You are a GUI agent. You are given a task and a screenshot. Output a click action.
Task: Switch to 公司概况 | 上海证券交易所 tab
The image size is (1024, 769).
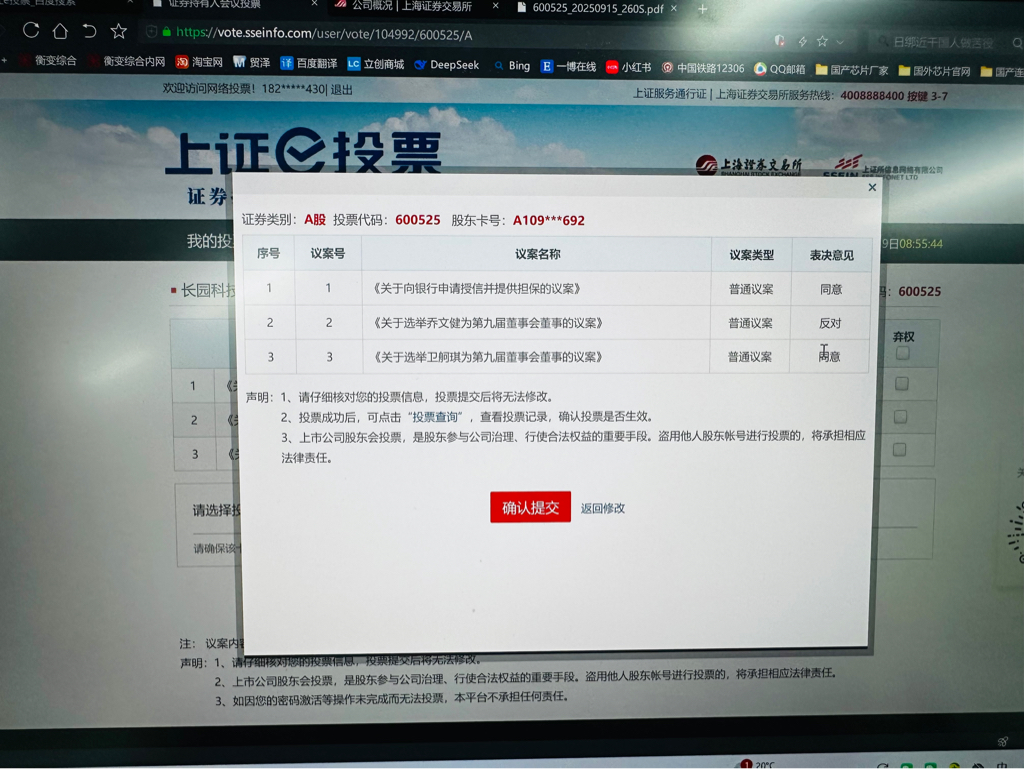pos(411,6)
